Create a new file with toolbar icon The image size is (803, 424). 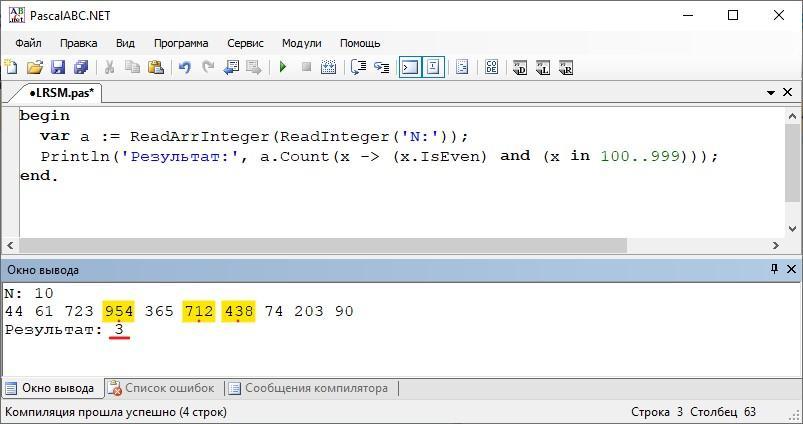[11, 67]
